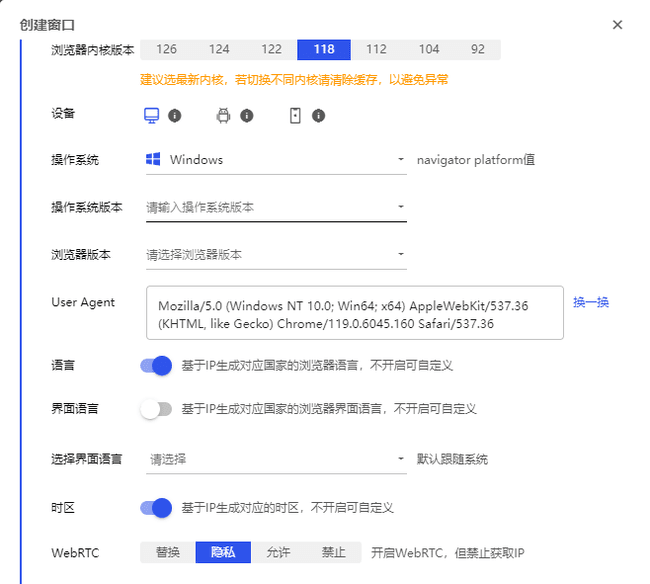The width and height of the screenshot is (650, 584).
Task: Choose browser kernel version 92
Action: tap(478, 49)
